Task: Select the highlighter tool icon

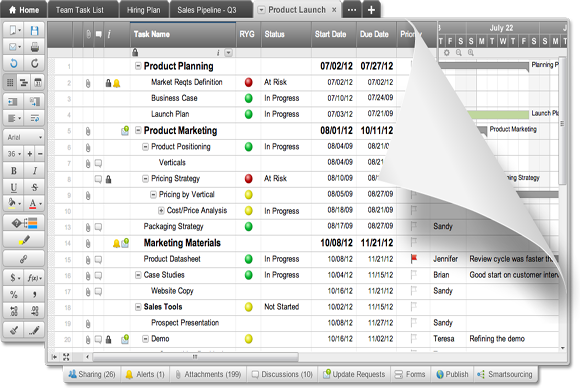Action: pos(24,241)
